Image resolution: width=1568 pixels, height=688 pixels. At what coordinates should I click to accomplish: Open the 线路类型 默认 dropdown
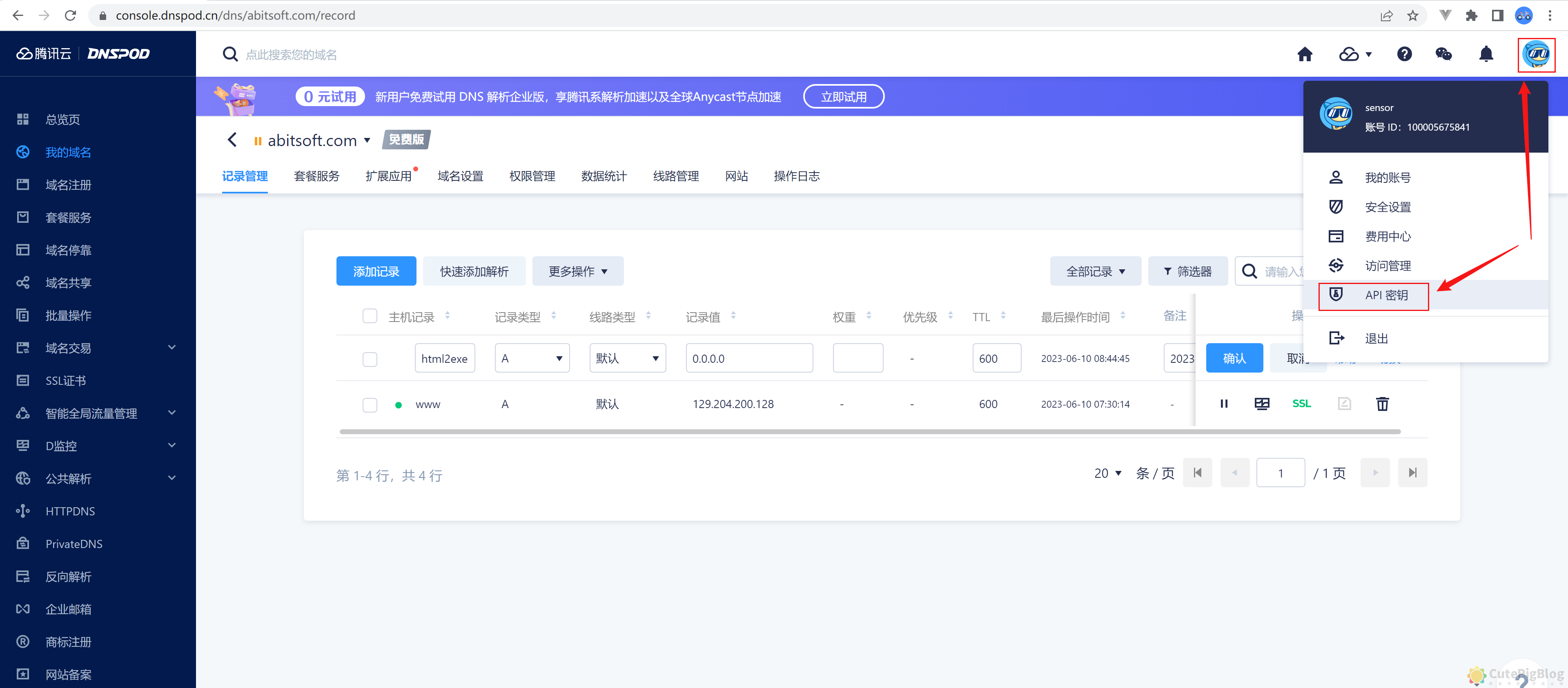pos(627,358)
